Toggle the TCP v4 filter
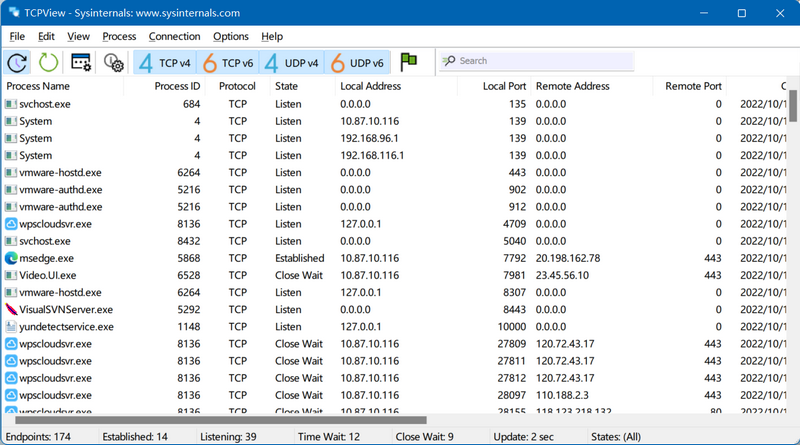The height and width of the screenshot is (445, 800). coord(164,63)
